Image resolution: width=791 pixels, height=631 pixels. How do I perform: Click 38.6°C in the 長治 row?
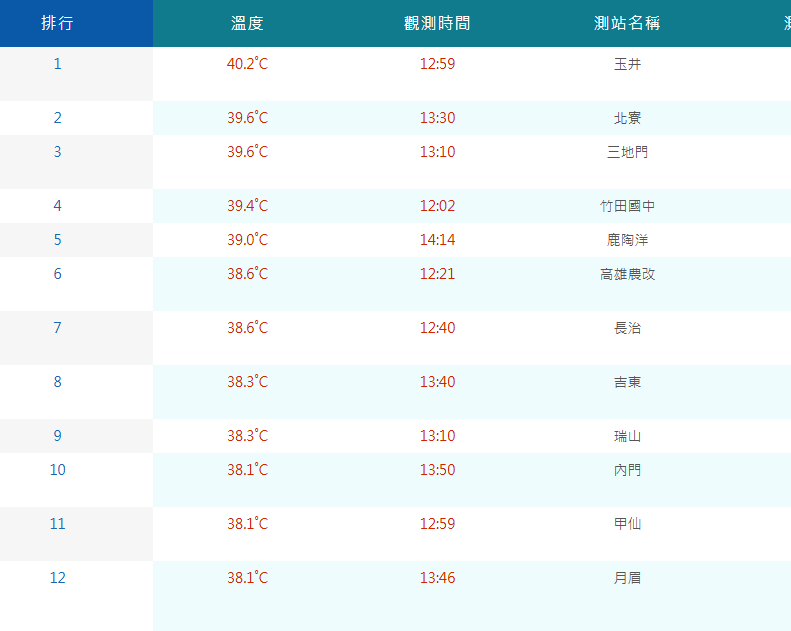coord(247,327)
